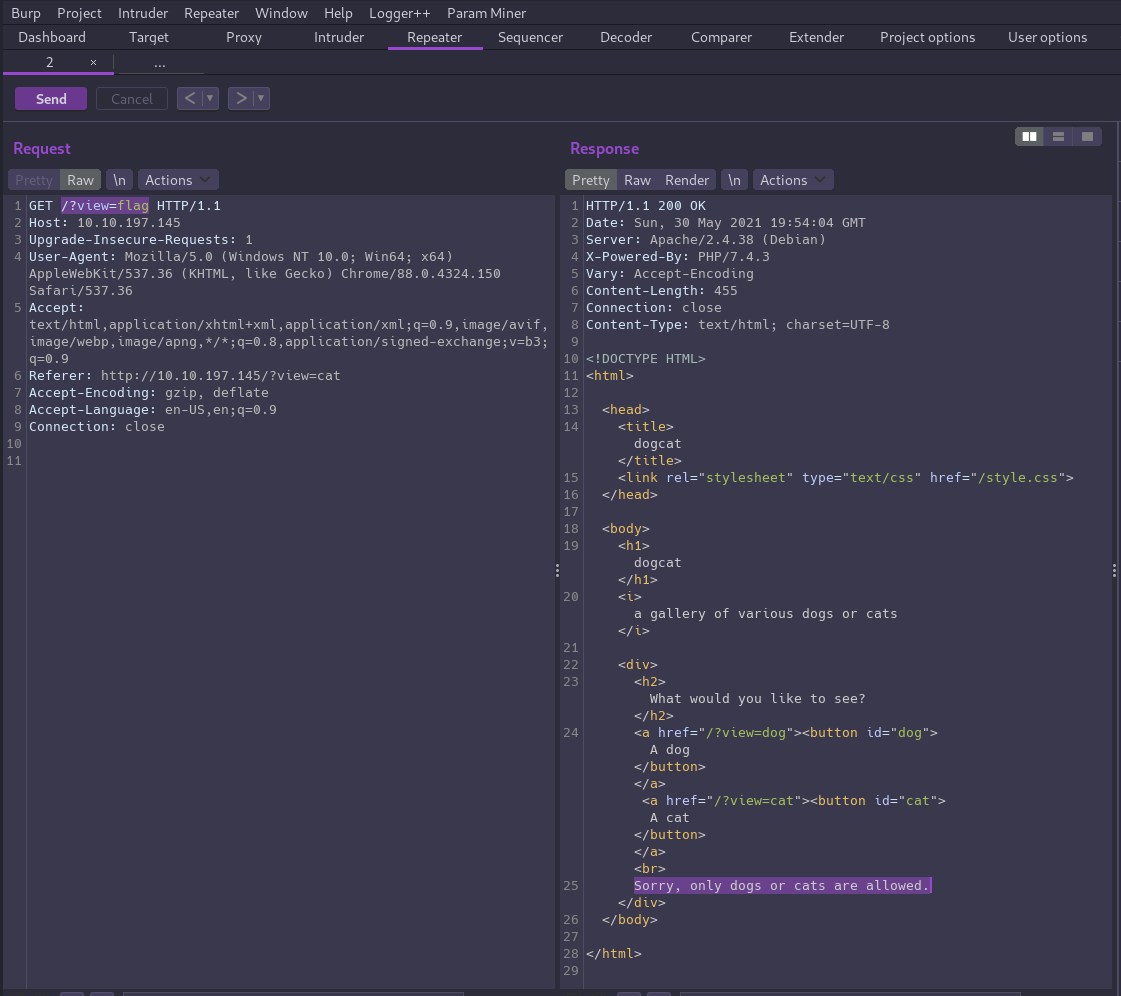Switch Response view to Render
Viewport: 1121px width, 996px height.
pos(686,180)
